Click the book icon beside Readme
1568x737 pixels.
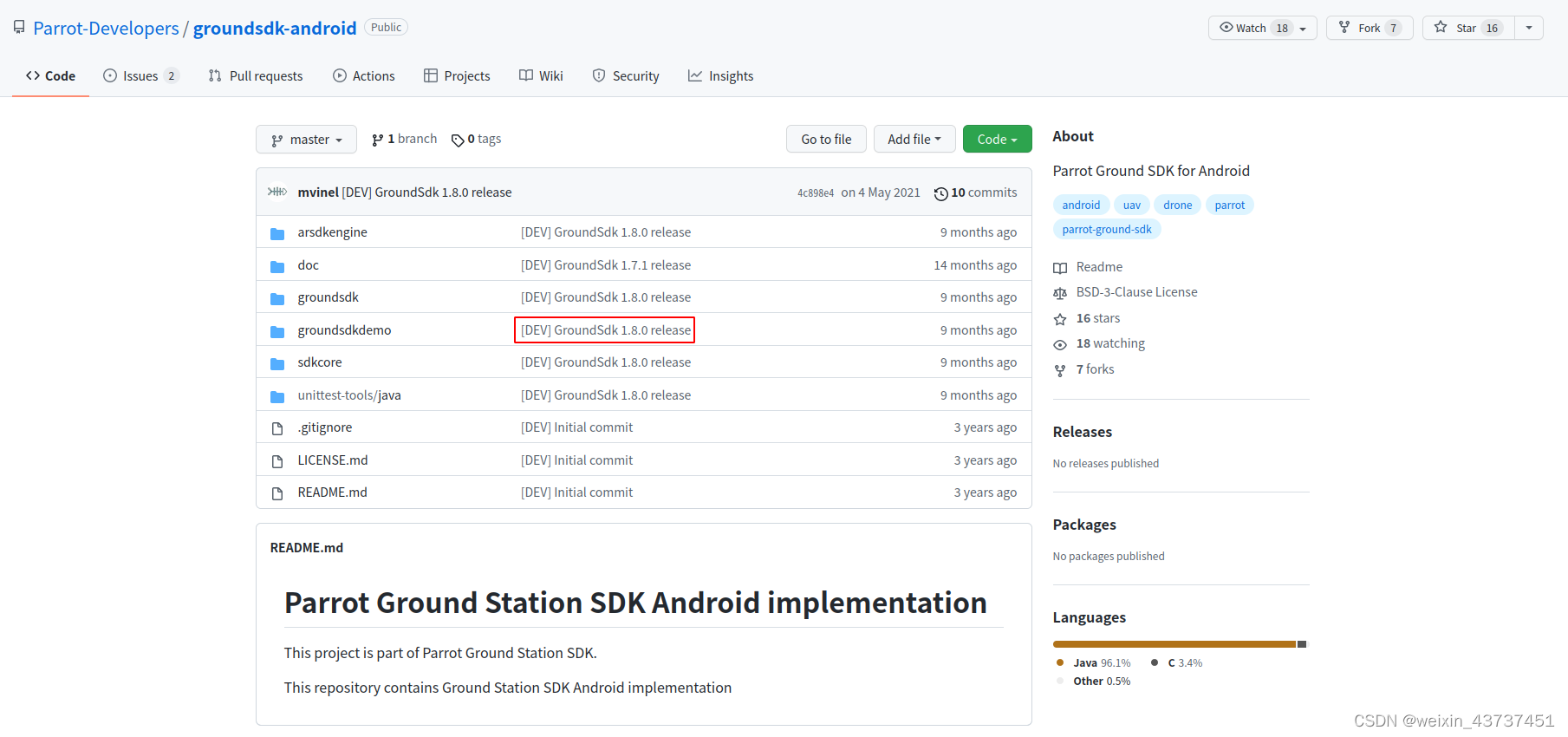[x=1060, y=268]
